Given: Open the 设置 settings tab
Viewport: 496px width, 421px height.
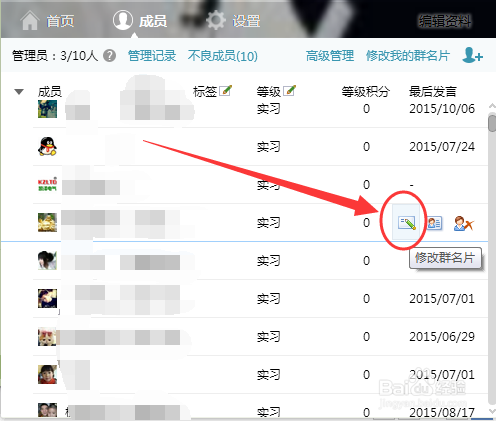Looking at the screenshot, I should click(x=233, y=21).
